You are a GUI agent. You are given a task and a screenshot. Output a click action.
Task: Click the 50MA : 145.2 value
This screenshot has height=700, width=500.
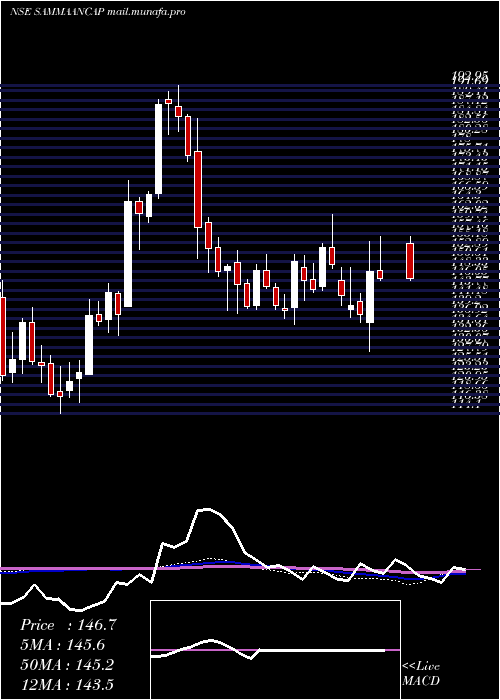click(66, 665)
